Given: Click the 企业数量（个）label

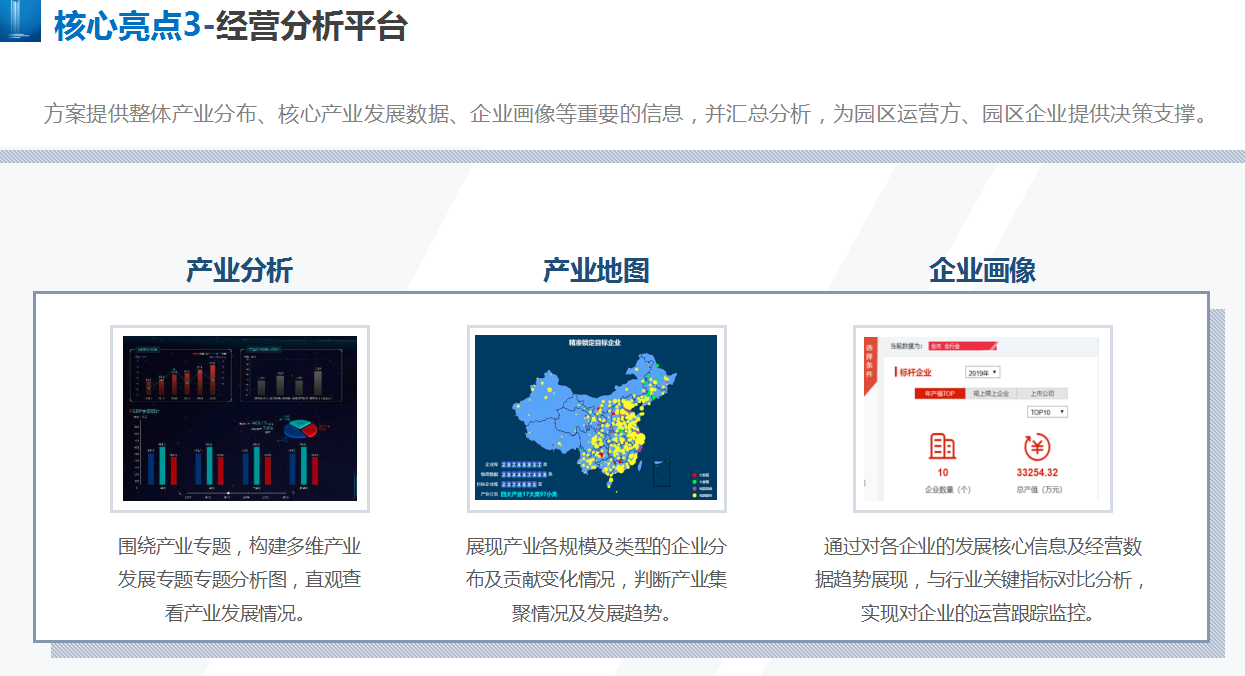Looking at the screenshot, I should (x=948, y=490).
